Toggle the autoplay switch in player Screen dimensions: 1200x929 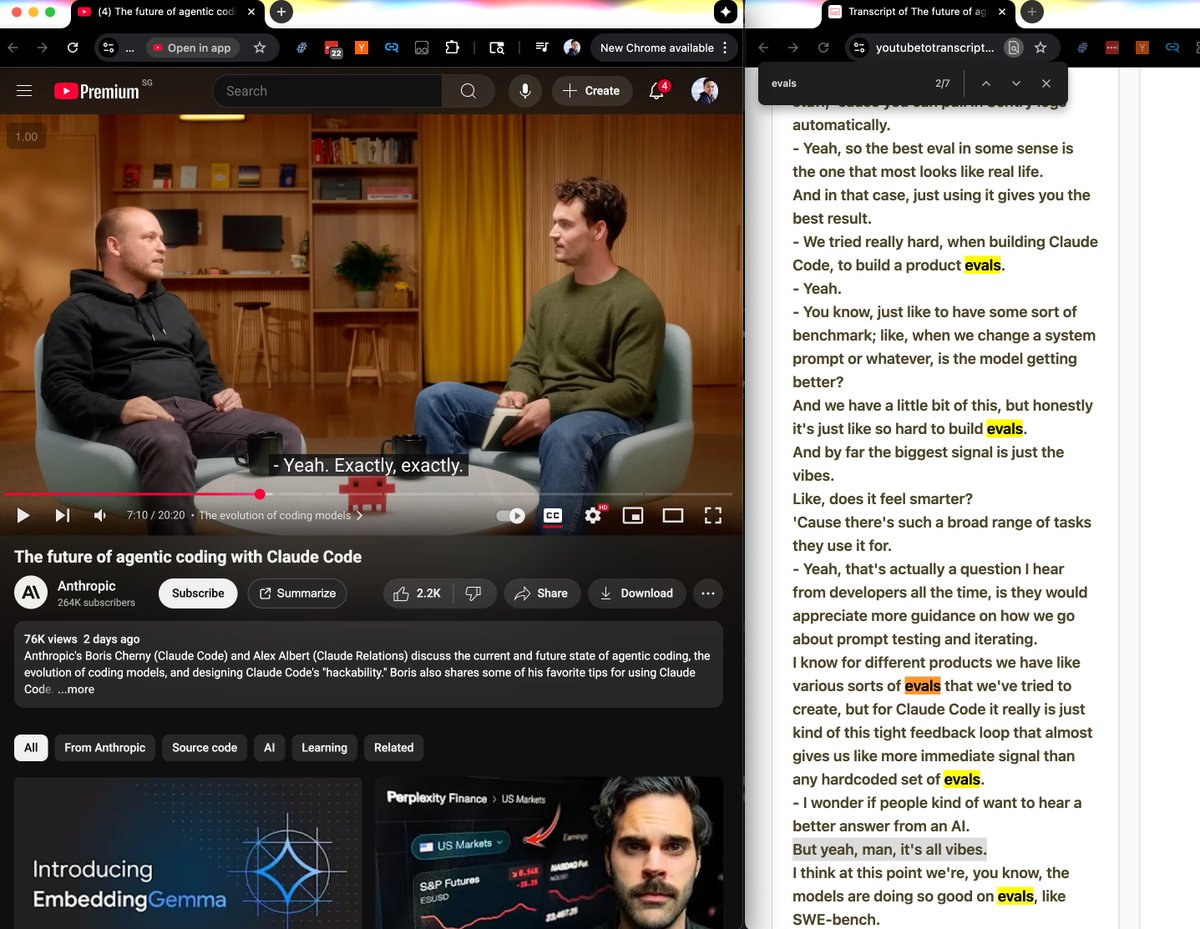coord(511,515)
